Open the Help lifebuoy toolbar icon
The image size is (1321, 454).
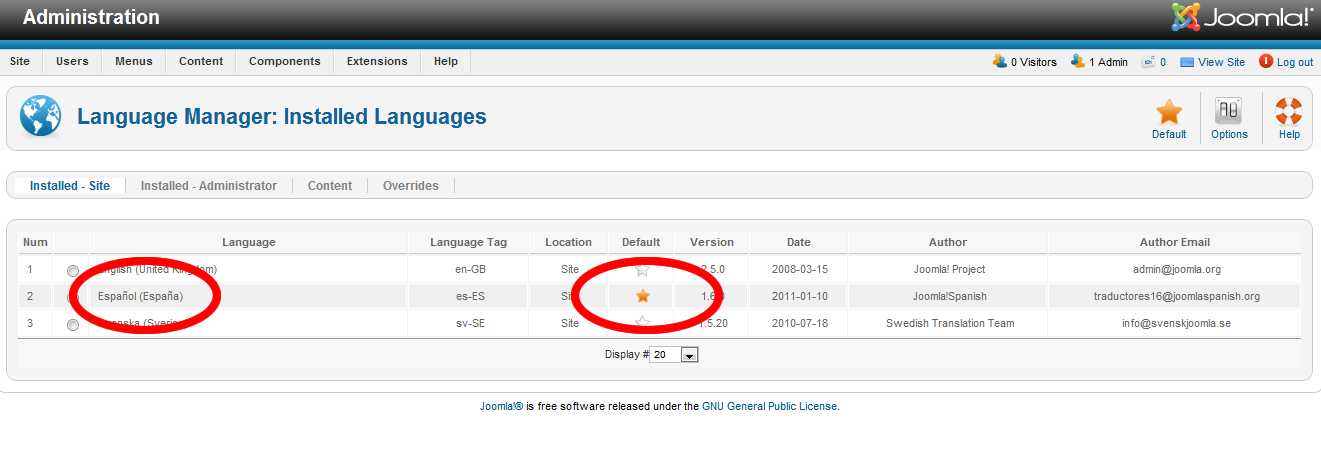click(1289, 111)
